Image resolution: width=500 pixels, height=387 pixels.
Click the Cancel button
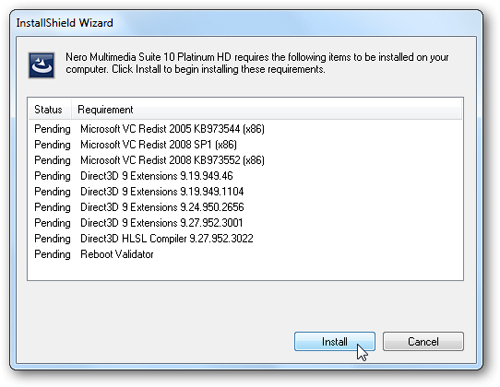[x=423, y=341]
